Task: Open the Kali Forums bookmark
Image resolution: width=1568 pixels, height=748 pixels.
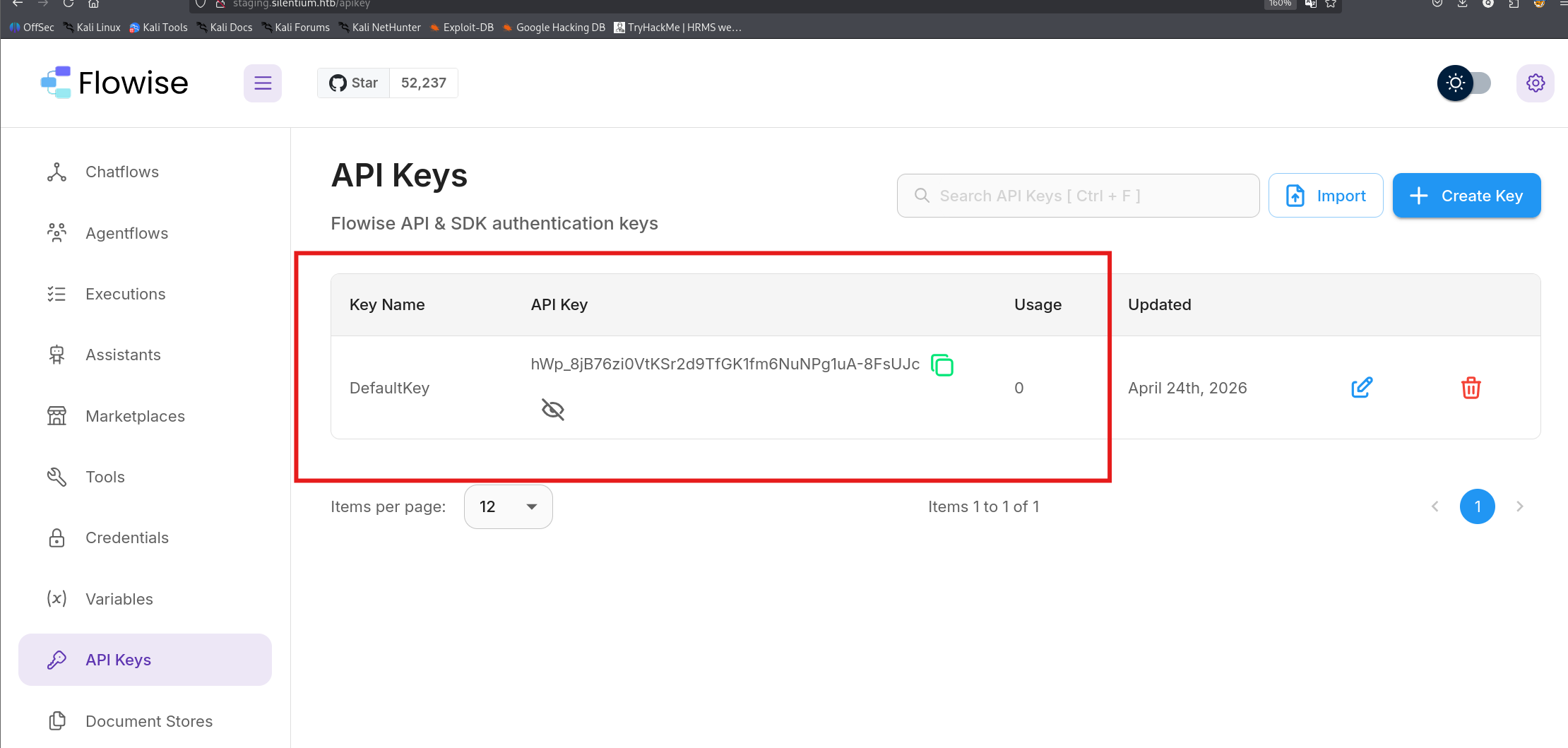Action: click(x=295, y=28)
